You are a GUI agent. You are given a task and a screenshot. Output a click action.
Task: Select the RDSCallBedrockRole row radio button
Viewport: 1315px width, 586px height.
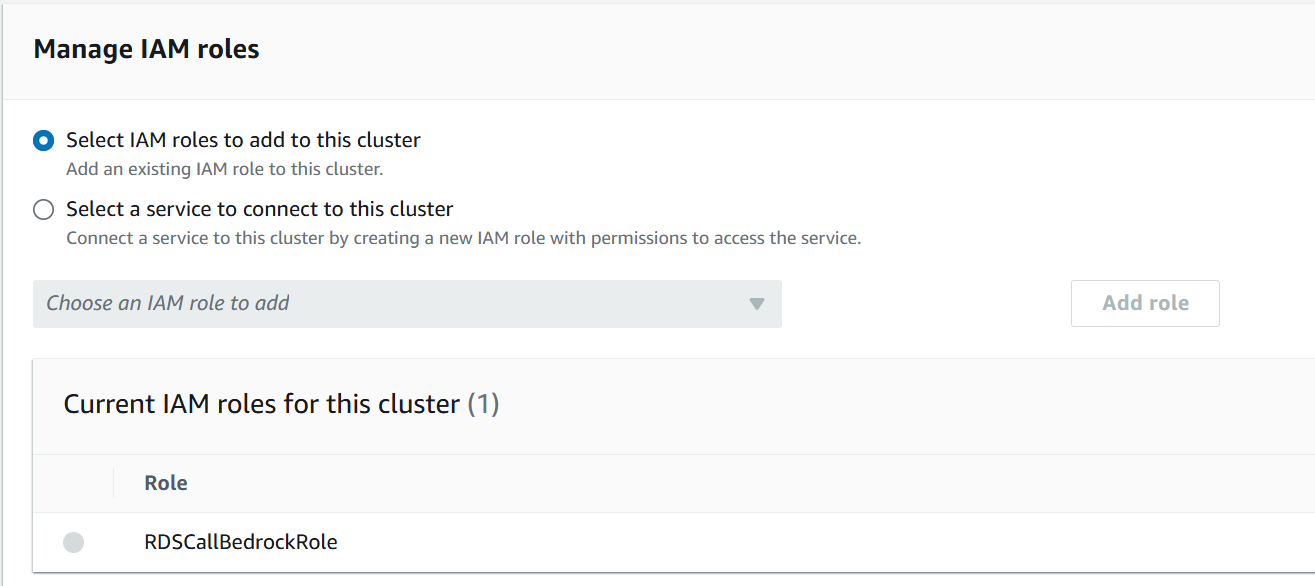pos(73,542)
